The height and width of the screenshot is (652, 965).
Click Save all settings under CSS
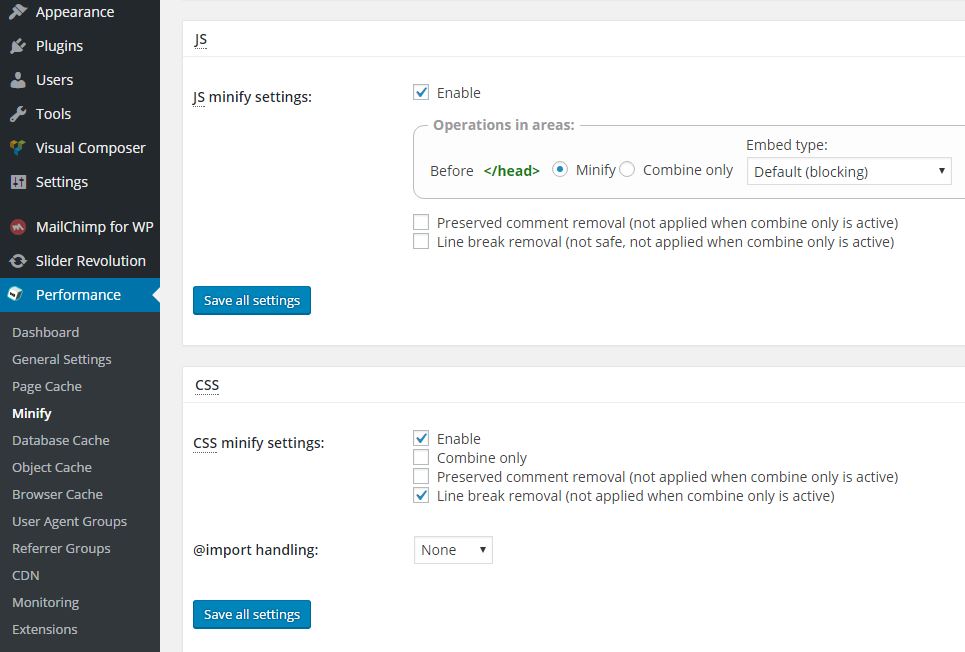click(252, 615)
